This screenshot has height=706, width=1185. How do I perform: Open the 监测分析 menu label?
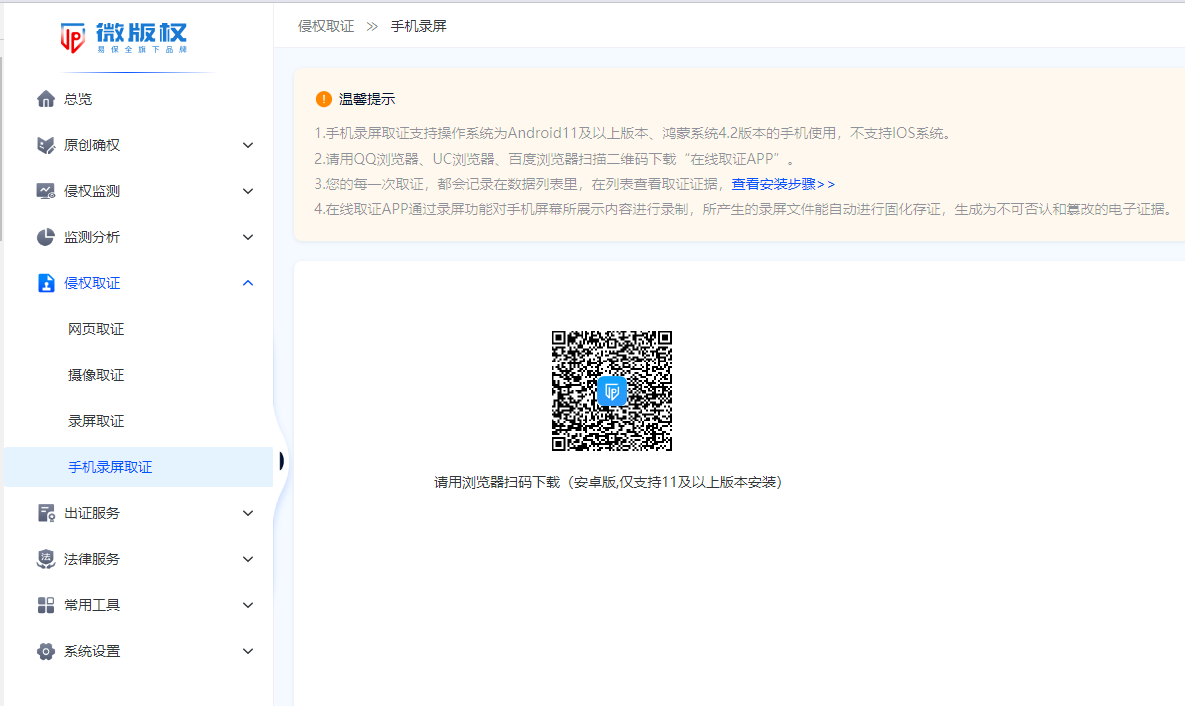(x=92, y=237)
